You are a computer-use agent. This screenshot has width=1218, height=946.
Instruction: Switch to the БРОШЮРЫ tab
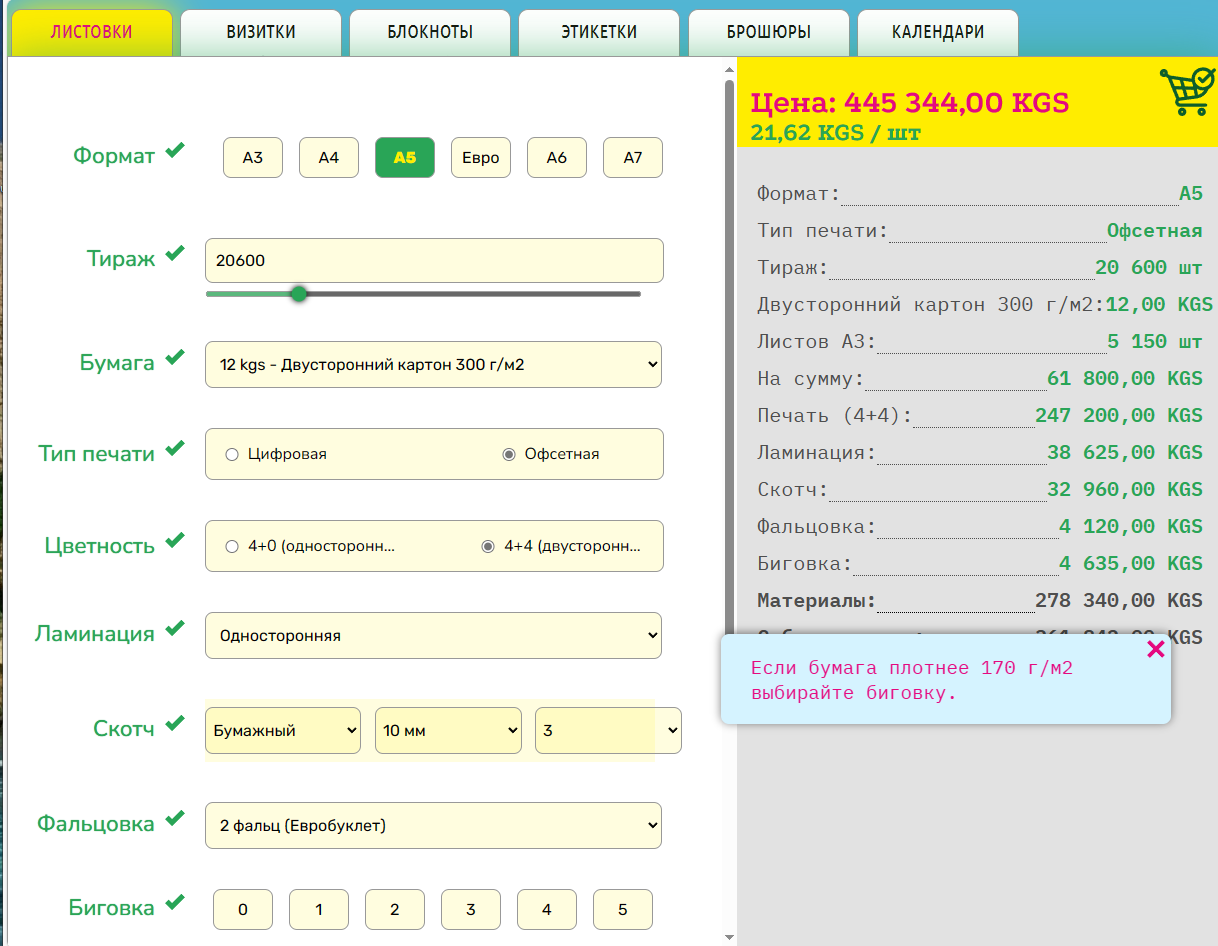click(x=769, y=32)
